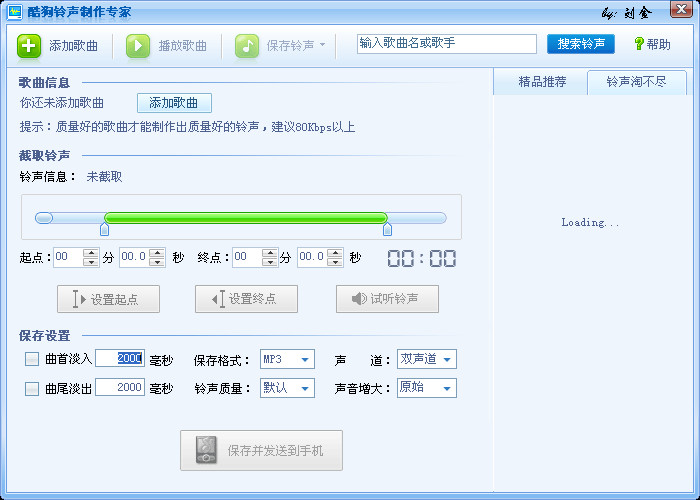Select the 铃声淘不尽 tab
The image size is (700, 500).
[x=637, y=82]
